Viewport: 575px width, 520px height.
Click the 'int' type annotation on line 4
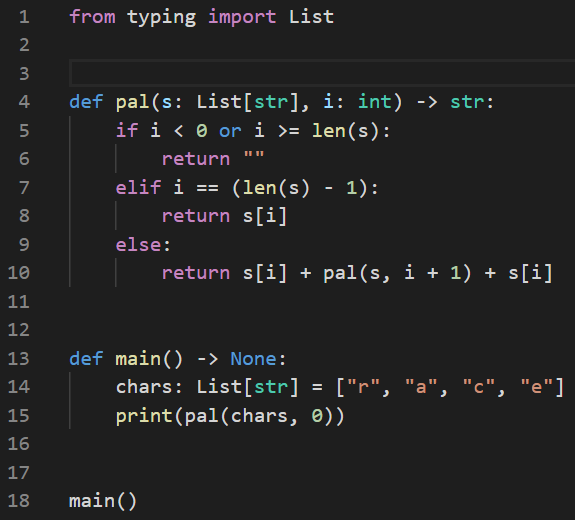374,102
